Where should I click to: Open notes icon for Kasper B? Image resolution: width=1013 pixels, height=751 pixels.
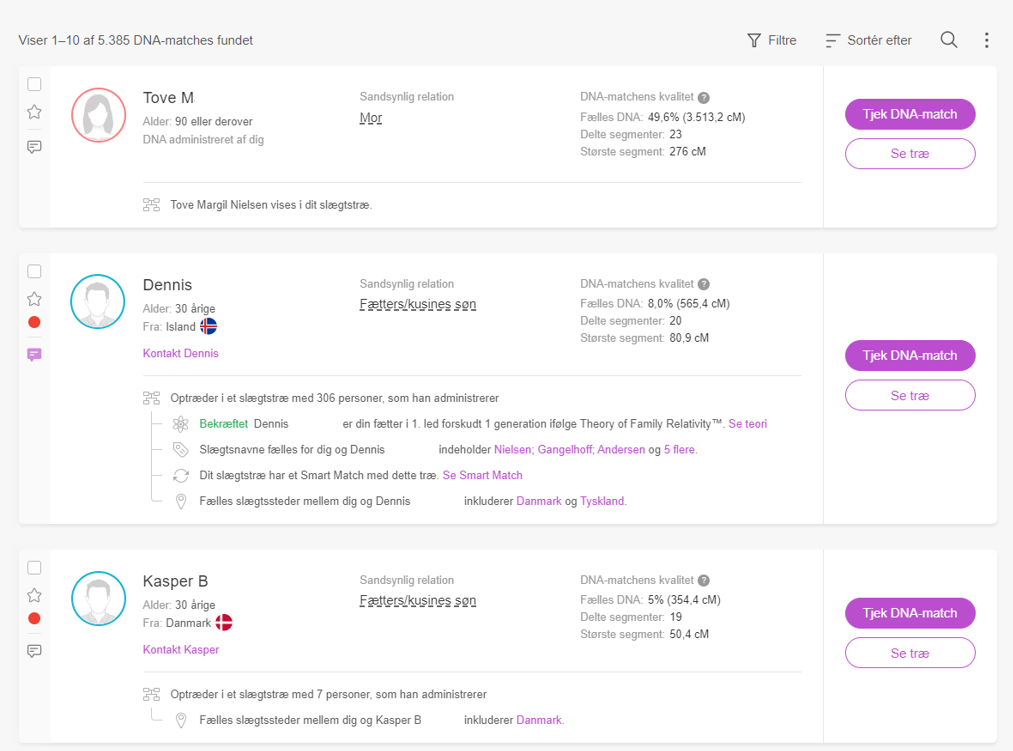click(x=34, y=651)
